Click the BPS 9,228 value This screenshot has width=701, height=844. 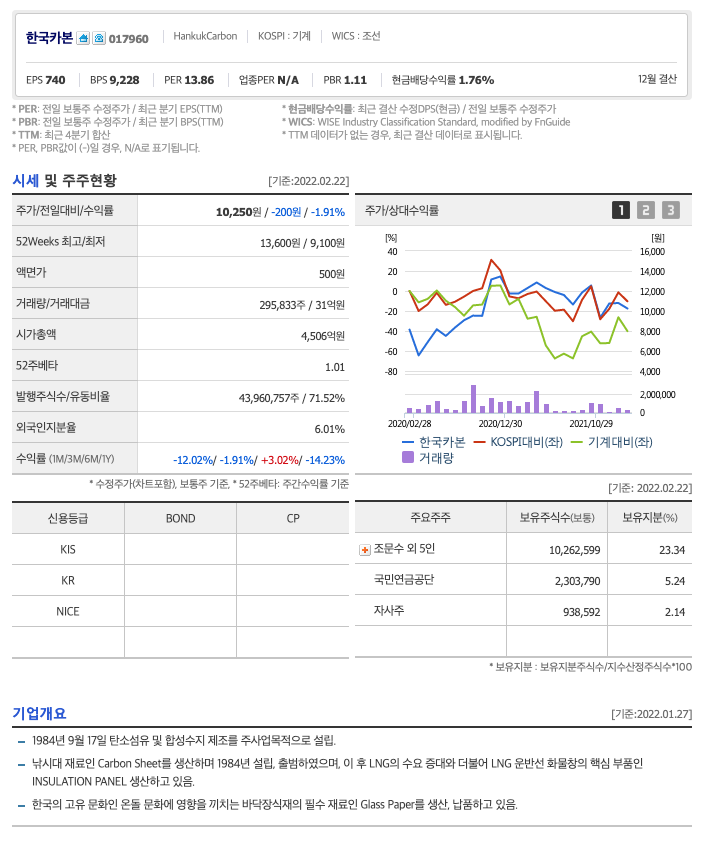(115, 80)
